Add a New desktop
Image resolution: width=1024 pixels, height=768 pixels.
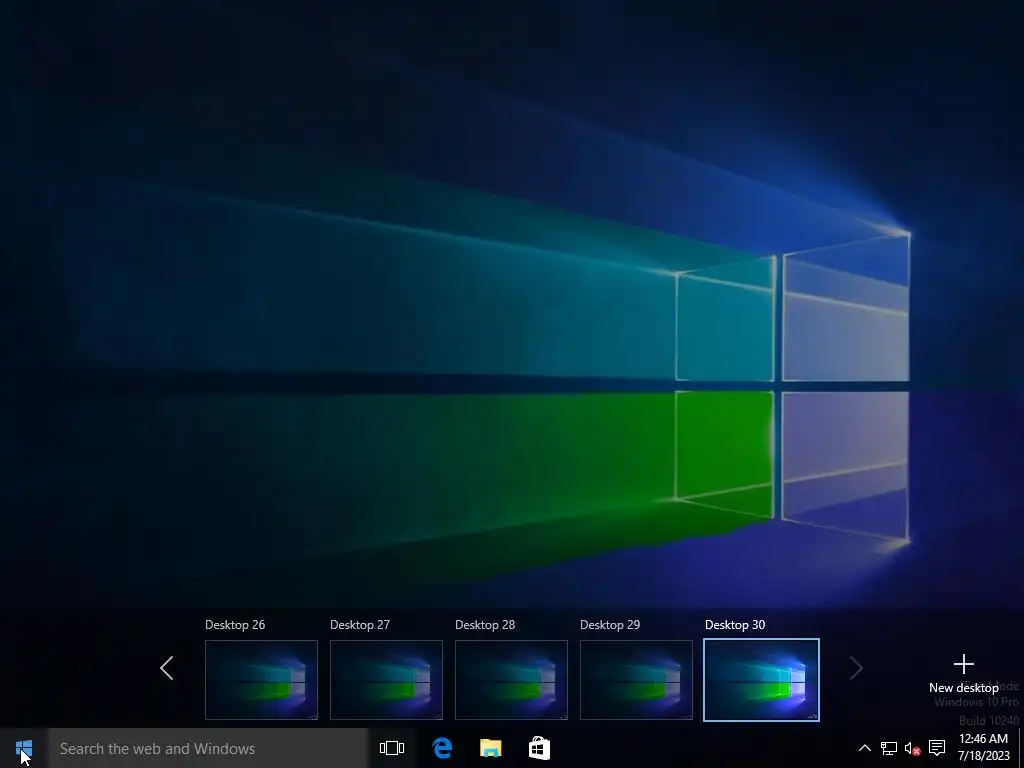964,674
